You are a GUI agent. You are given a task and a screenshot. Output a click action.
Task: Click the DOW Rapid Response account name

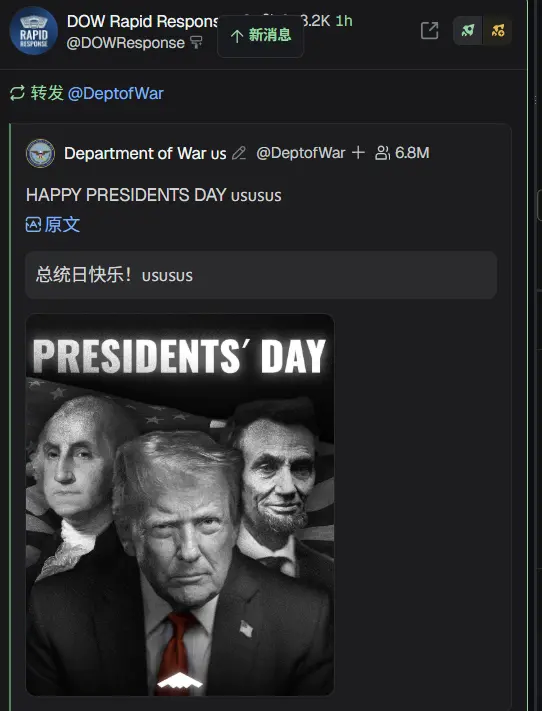click(x=142, y=21)
